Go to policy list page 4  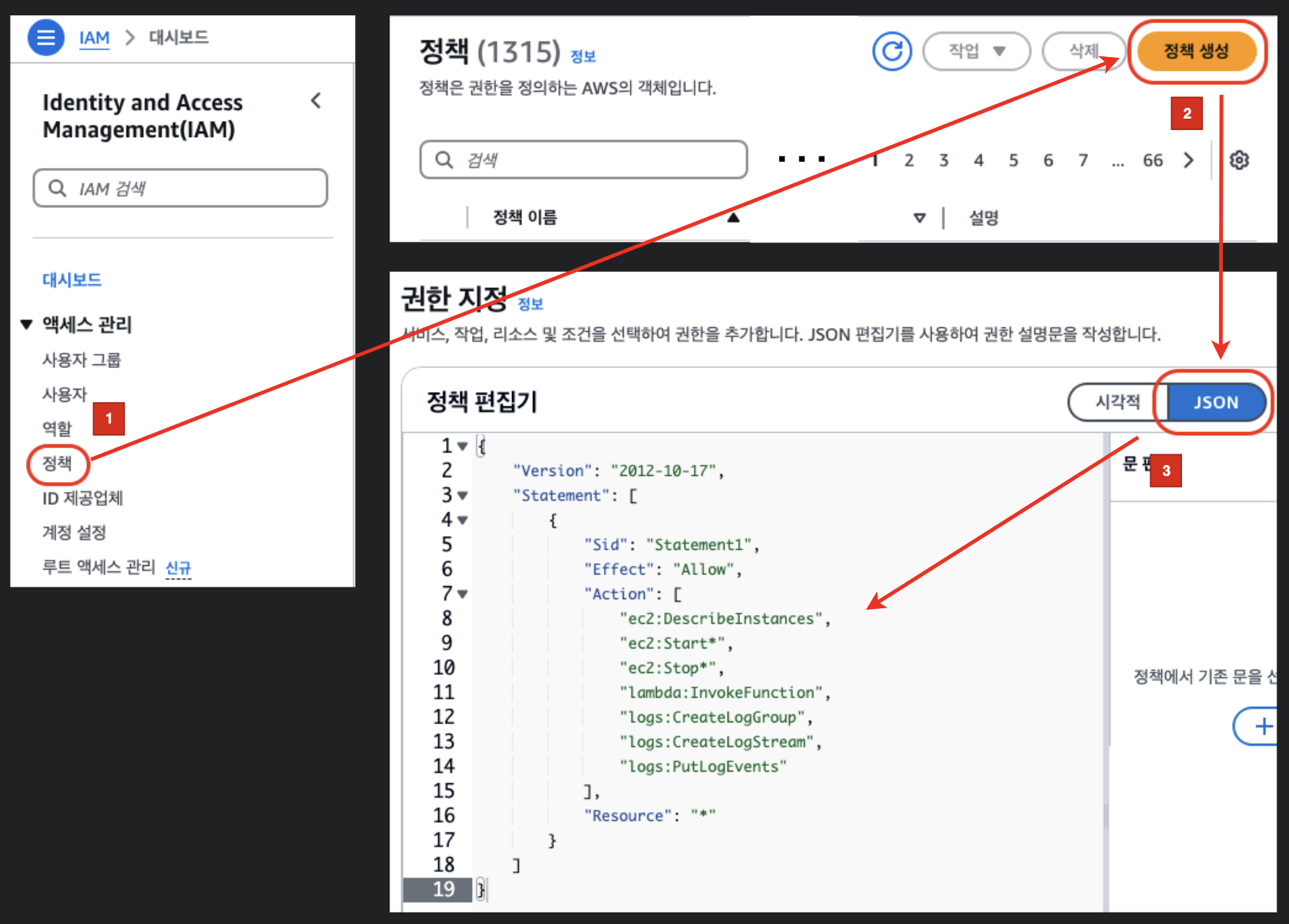(x=979, y=160)
